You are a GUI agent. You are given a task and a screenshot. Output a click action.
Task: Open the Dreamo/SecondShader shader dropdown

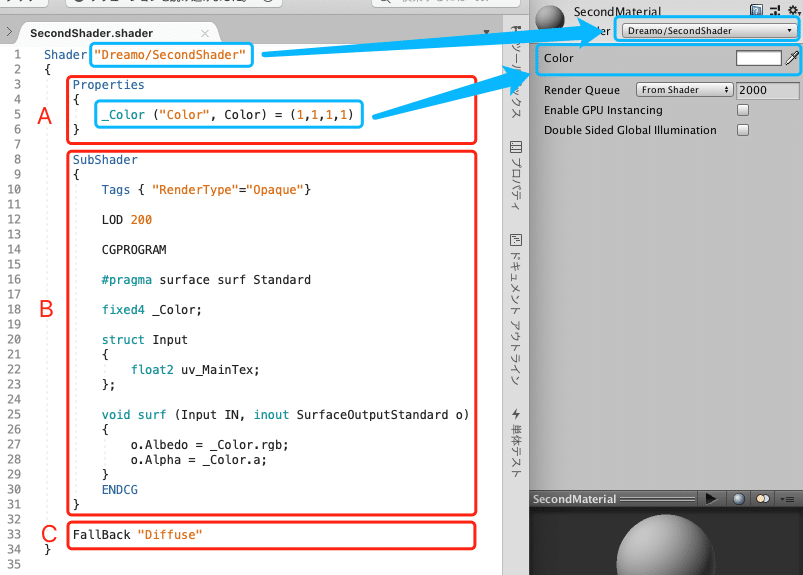pyautogui.click(x=709, y=31)
